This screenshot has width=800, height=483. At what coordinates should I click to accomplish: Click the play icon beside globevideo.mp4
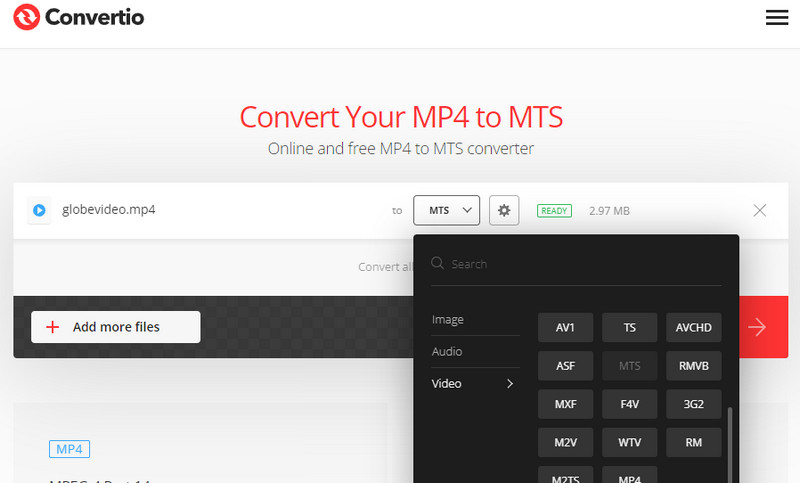[39, 210]
